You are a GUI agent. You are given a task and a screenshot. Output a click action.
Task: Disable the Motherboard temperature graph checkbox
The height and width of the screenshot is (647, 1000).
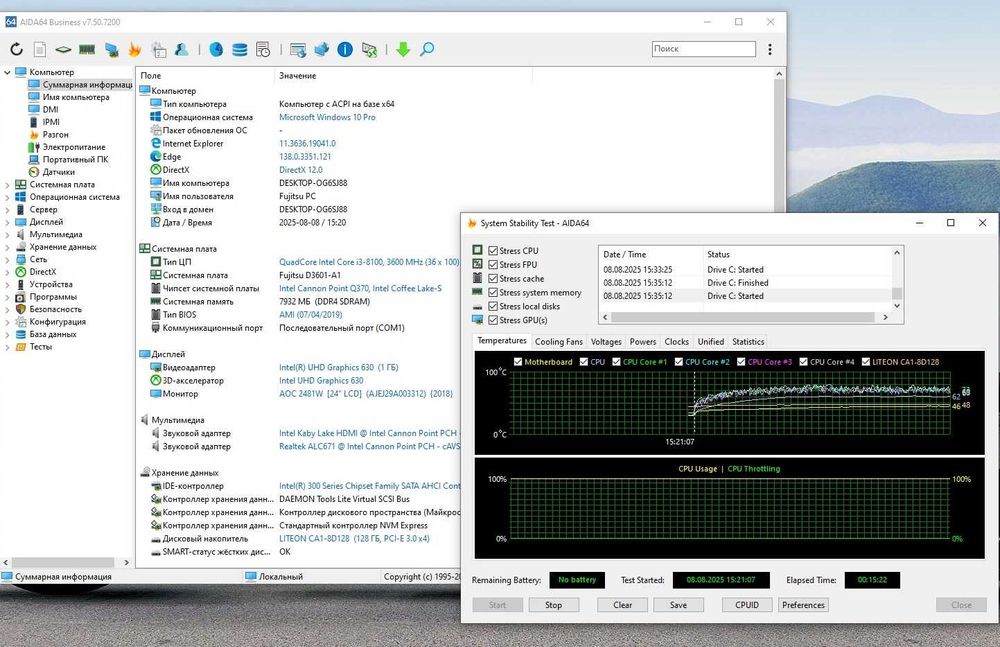pos(517,362)
